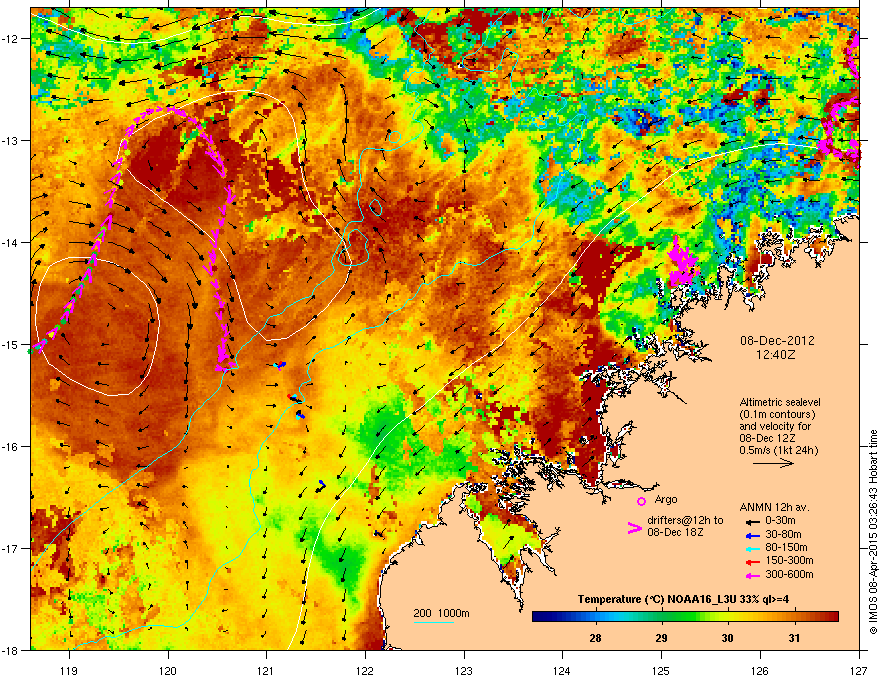This screenshot has height=680, width=880.
Task: Click the longitude axis label 125
Action: point(661,671)
